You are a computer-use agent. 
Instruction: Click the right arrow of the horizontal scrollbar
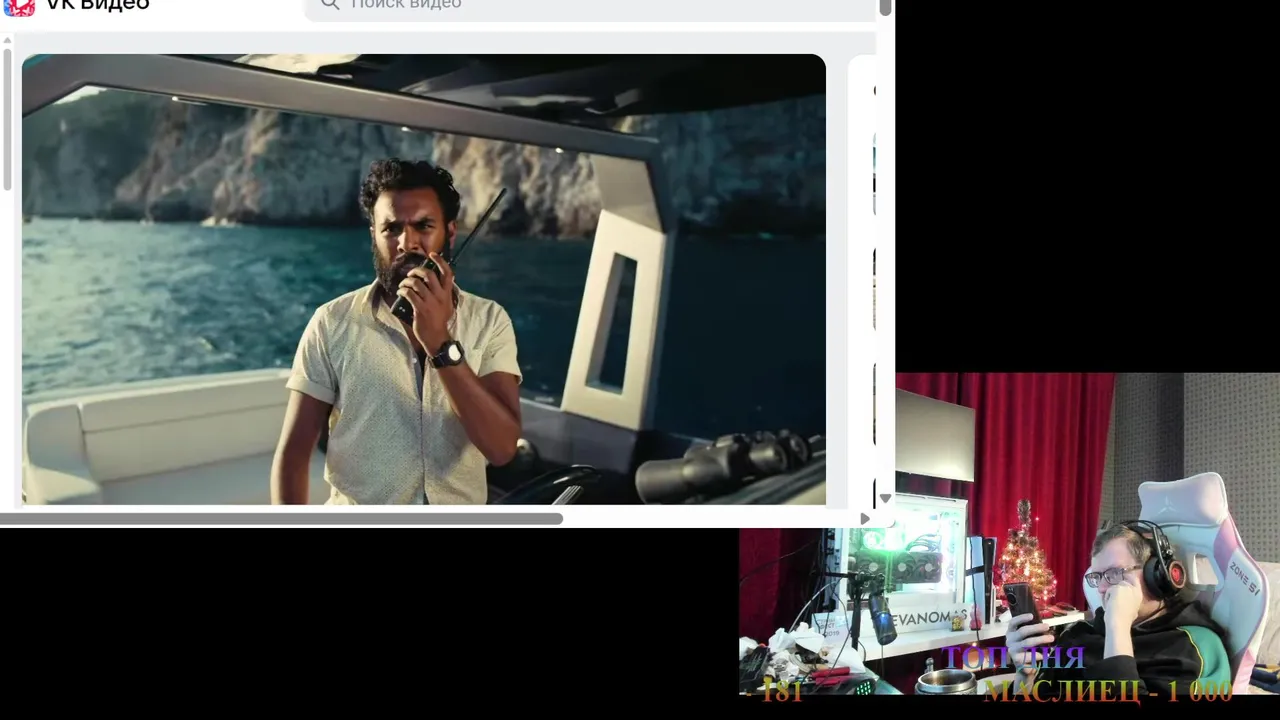(865, 518)
